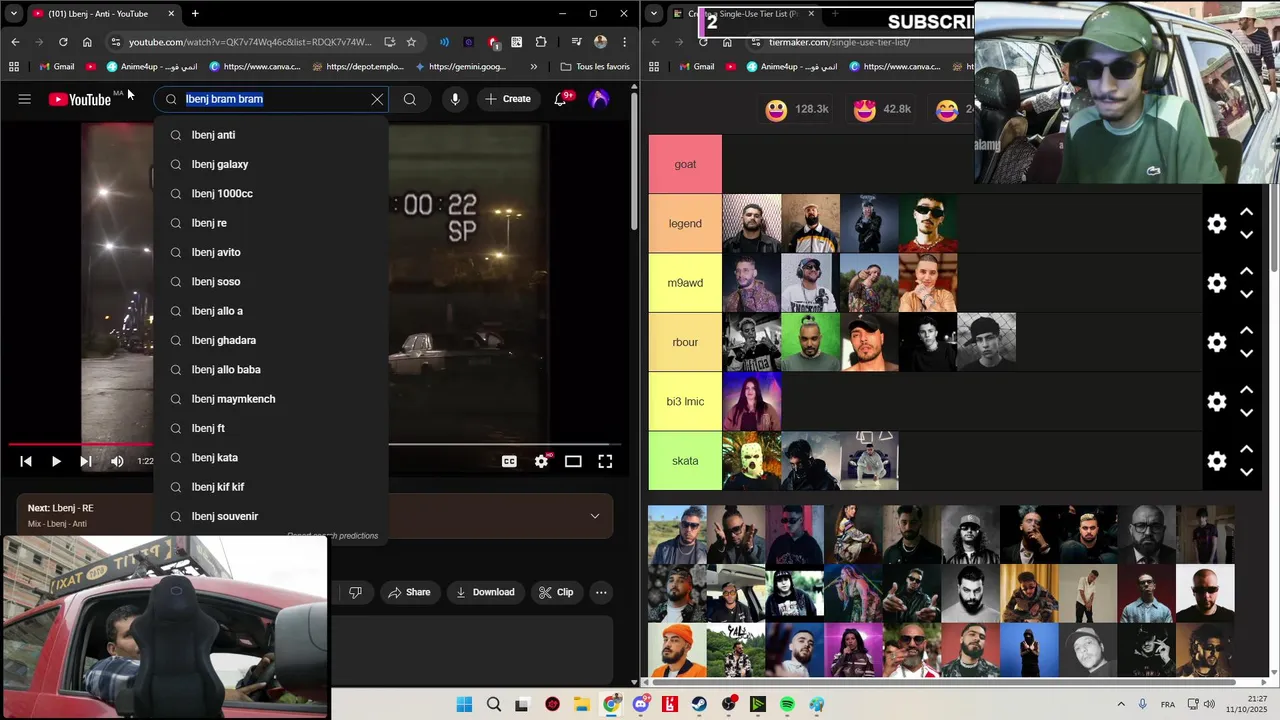The height and width of the screenshot is (720, 1280).
Task: Click the YouTube address bar URL
Action: pos(250,42)
